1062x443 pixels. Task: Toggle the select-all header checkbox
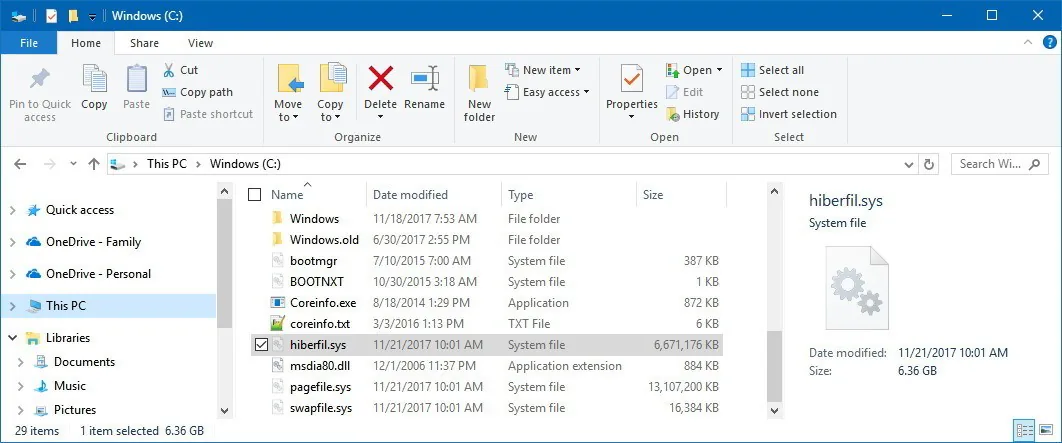(255, 195)
